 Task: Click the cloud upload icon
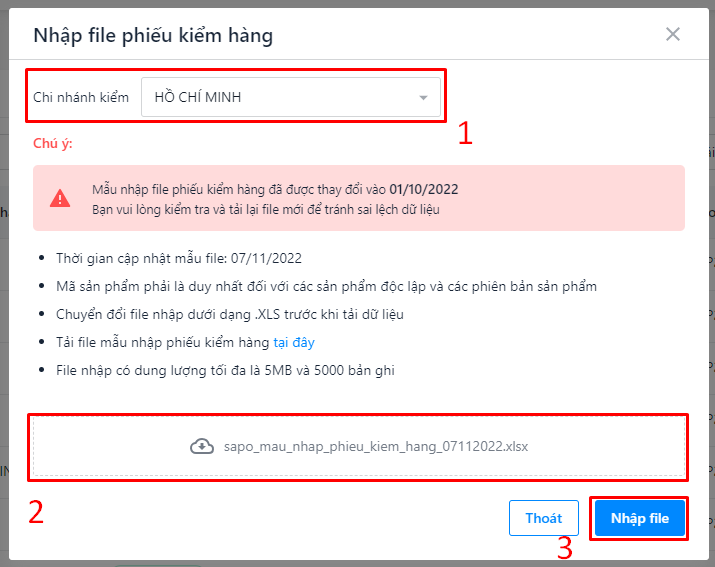(201, 446)
